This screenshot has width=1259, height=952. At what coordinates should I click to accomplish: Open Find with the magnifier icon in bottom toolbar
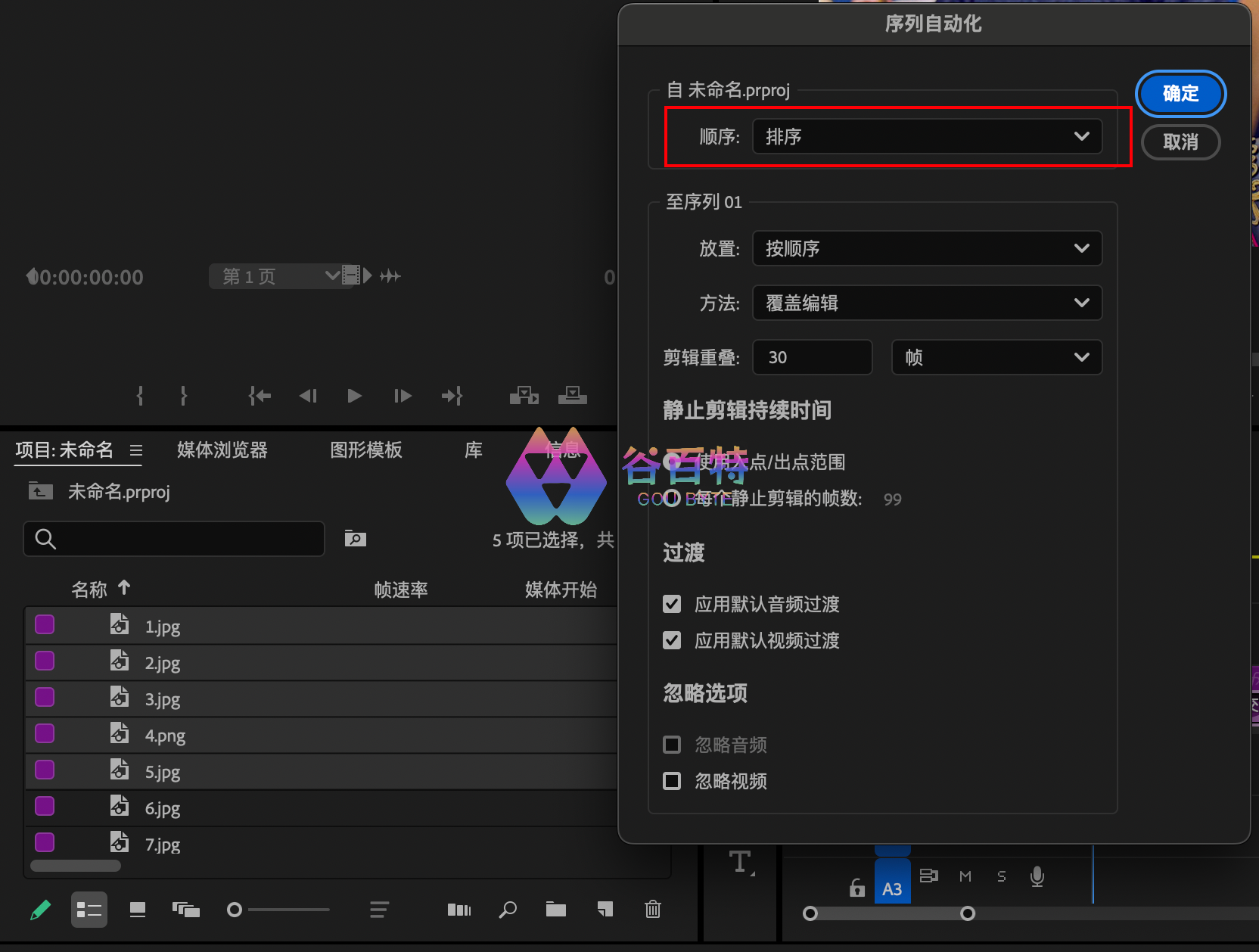click(508, 910)
